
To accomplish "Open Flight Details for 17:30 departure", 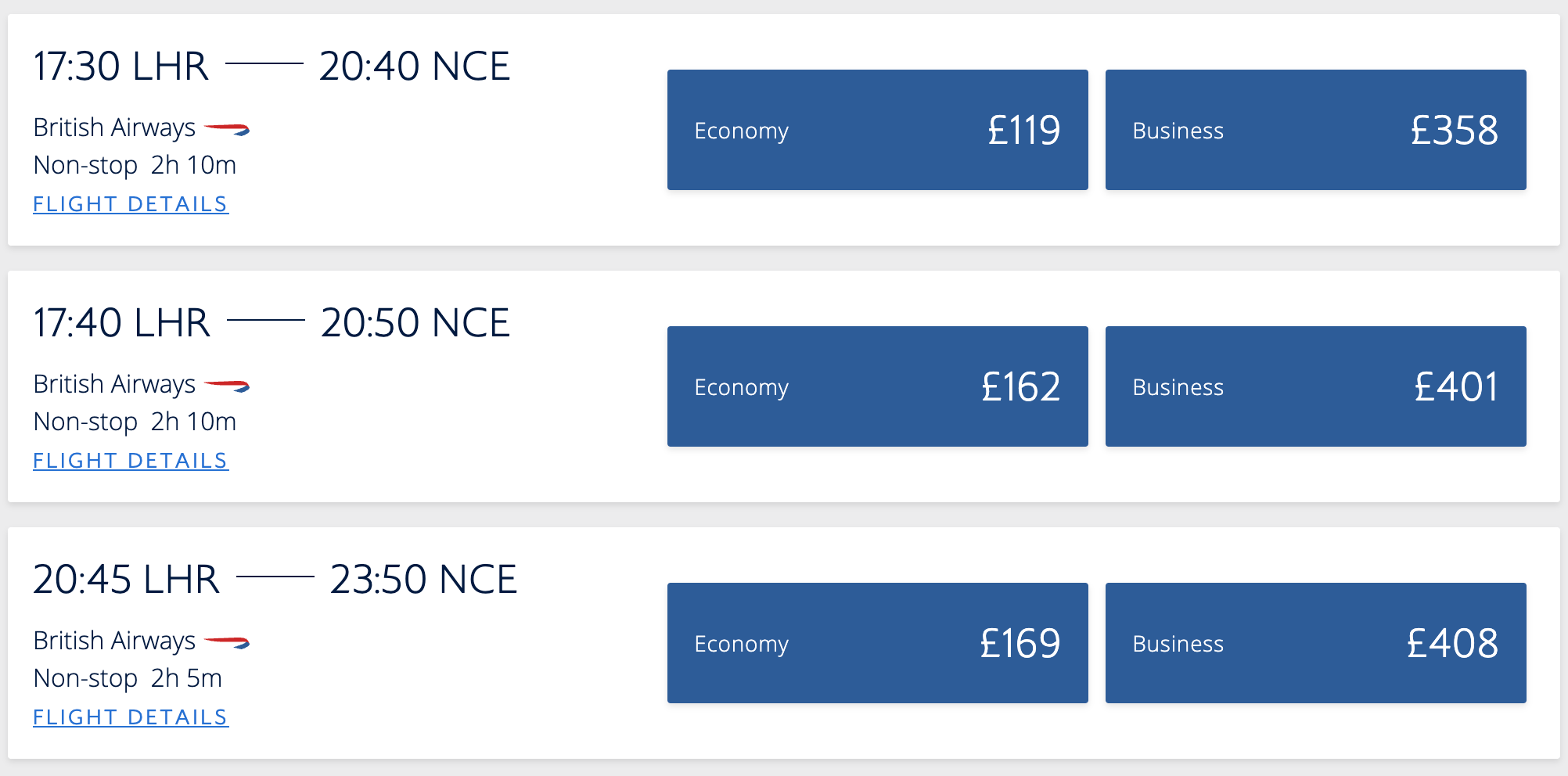I will [131, 204].
